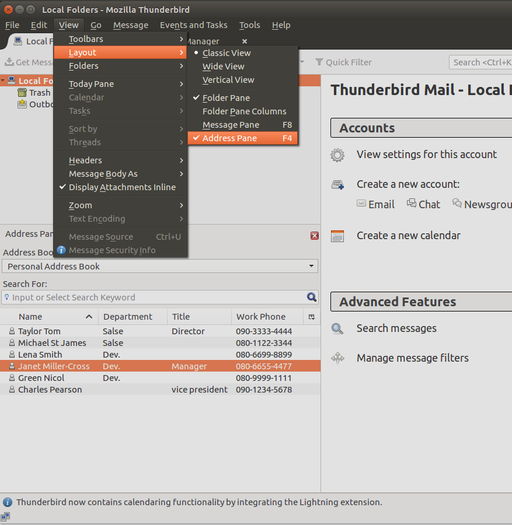Select the Classic View radio option
Screen dimensions: 512x525
click(243, 53)
